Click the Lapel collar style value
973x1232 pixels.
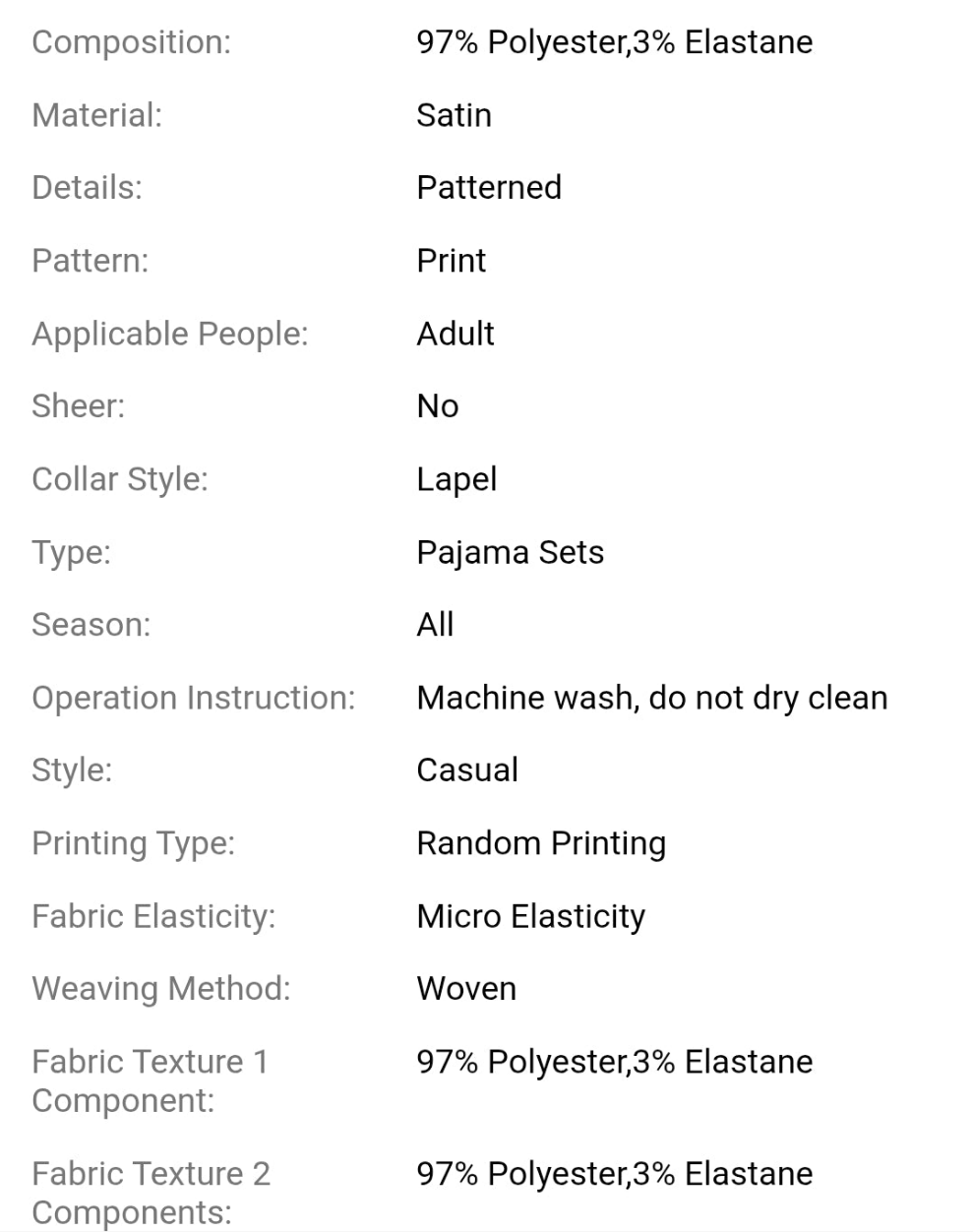[x=456, y=479]
